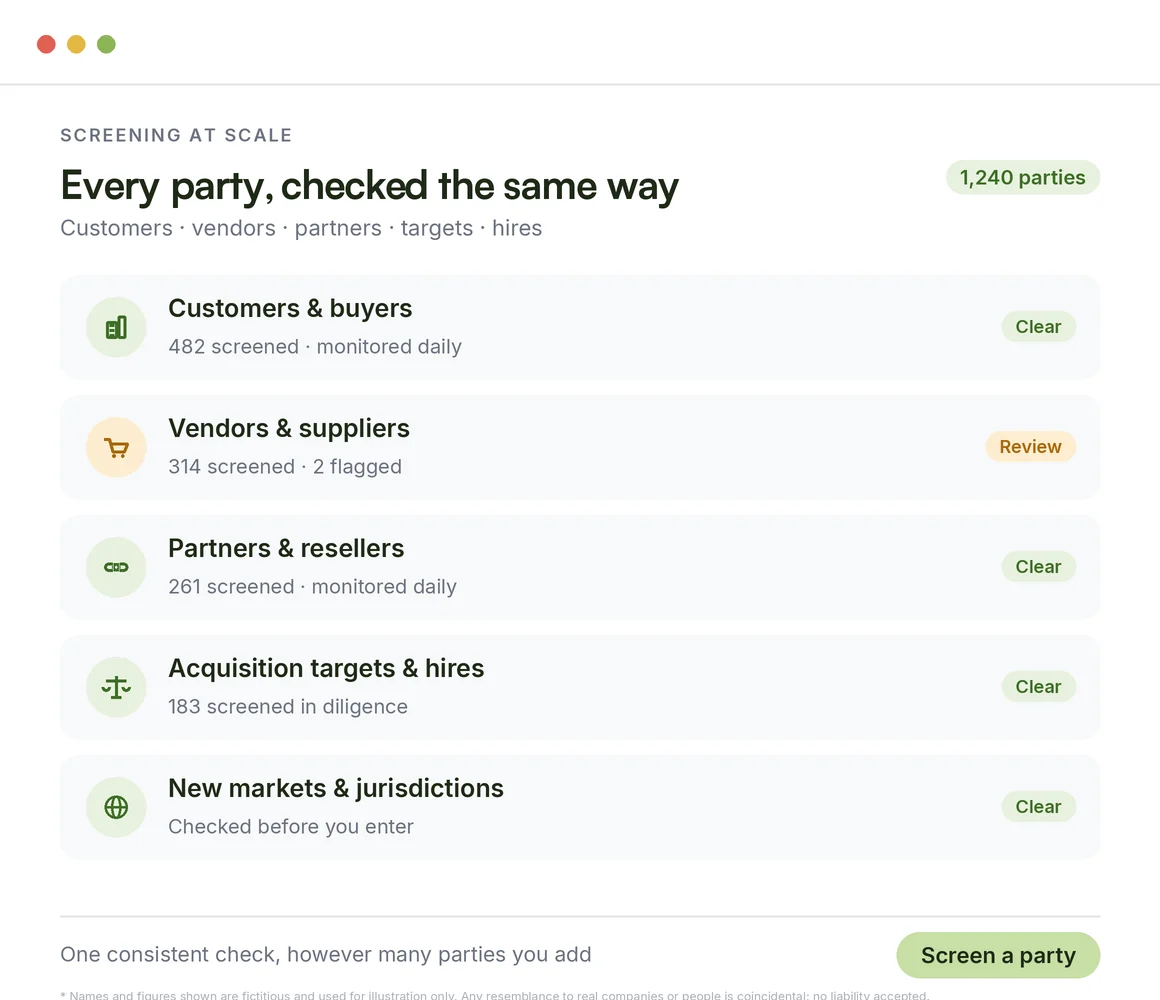Click the yellow minimize window dot

76,44
